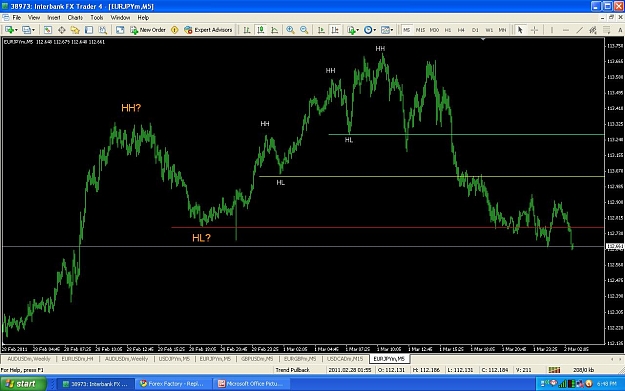This screenshot has height=391, width=625.
Task: Select the W1 timeframe
Action: point(489,30)
